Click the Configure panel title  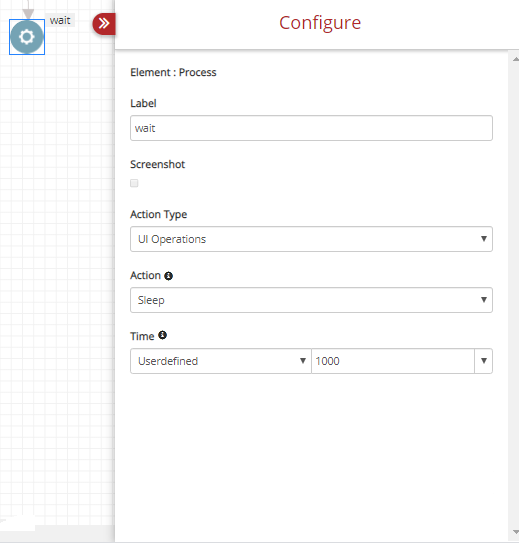320,23
